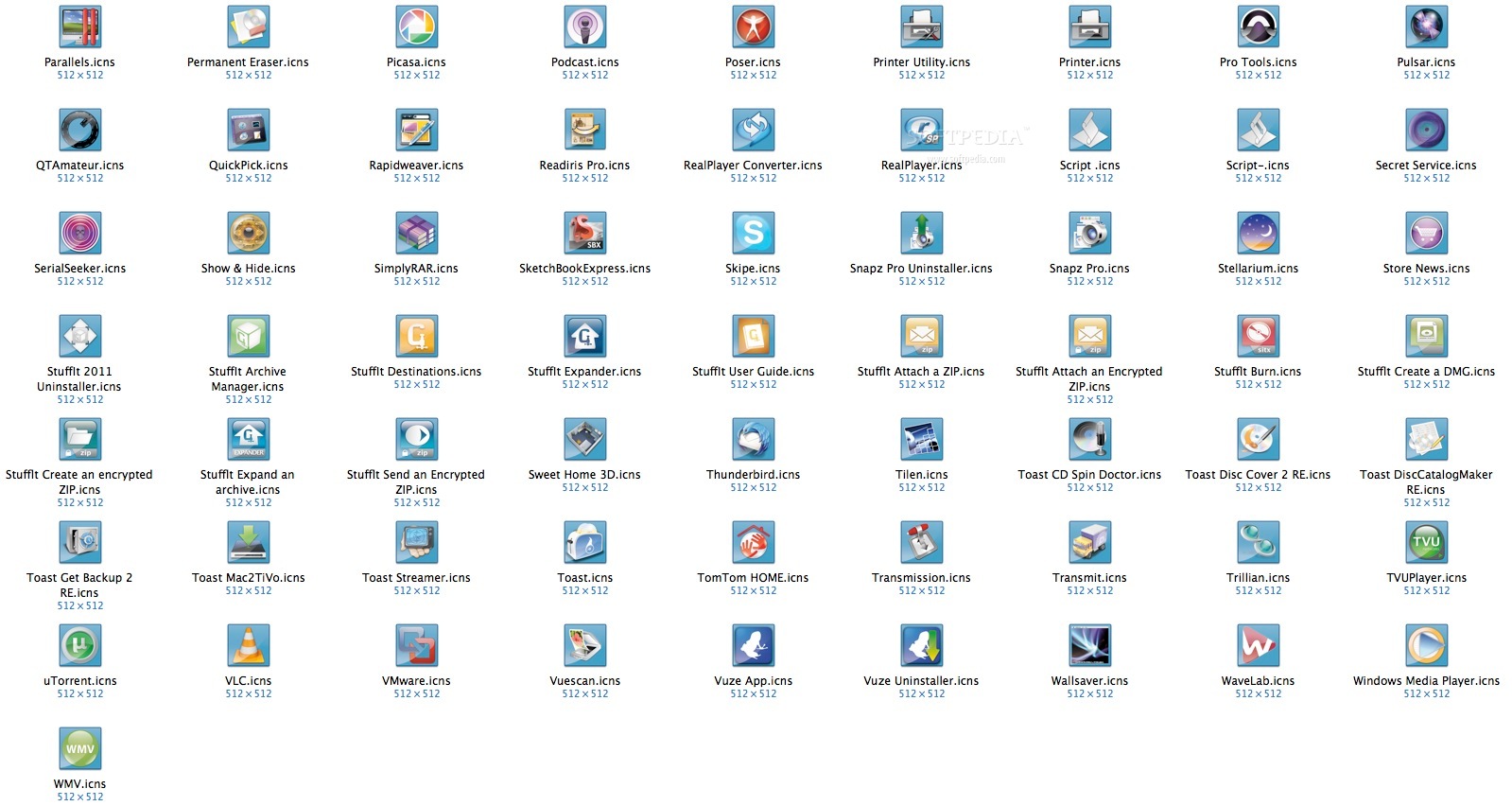Click the VLC traffic cone icon

249,646
